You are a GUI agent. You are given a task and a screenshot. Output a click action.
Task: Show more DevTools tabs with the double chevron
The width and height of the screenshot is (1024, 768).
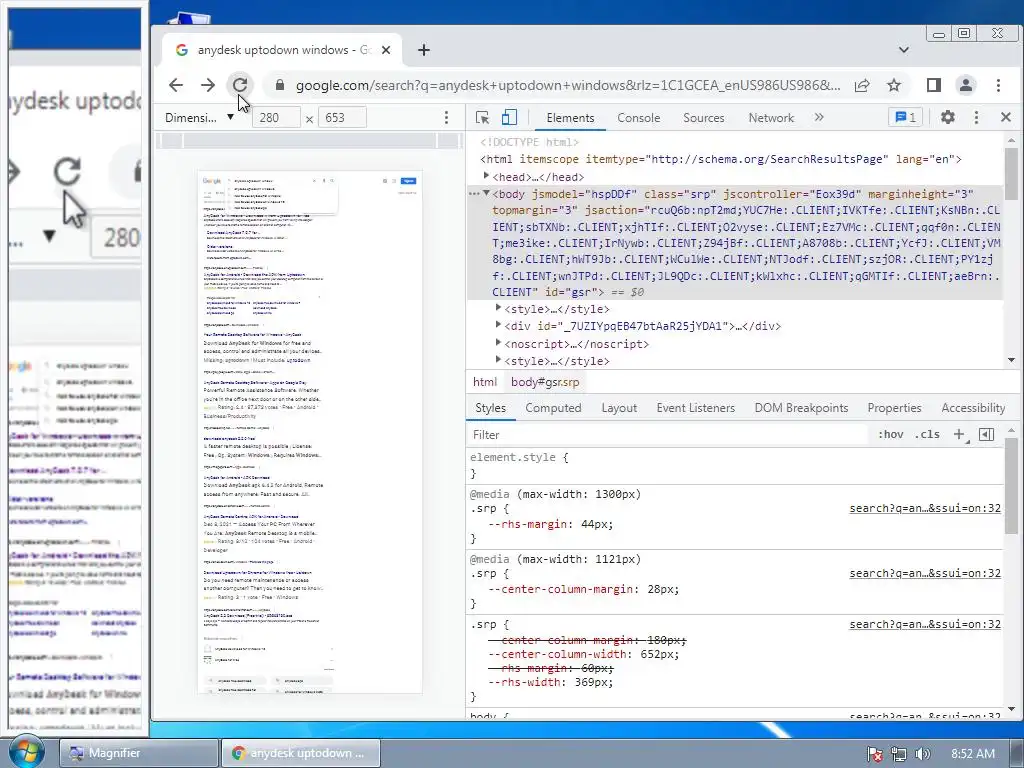819,118
